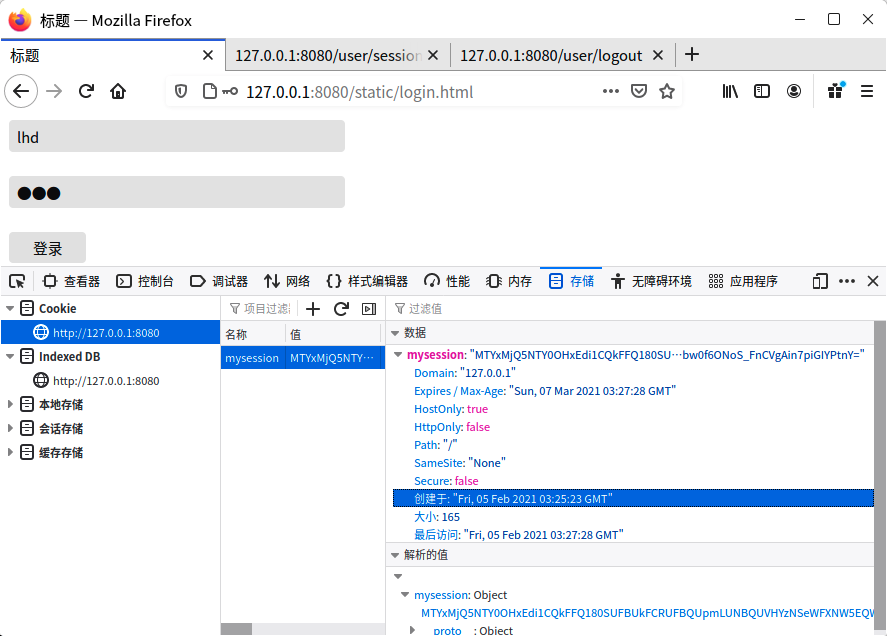Screen dimensions: 887x636
Task: Close the user/session tab
Action: (433, 55)
